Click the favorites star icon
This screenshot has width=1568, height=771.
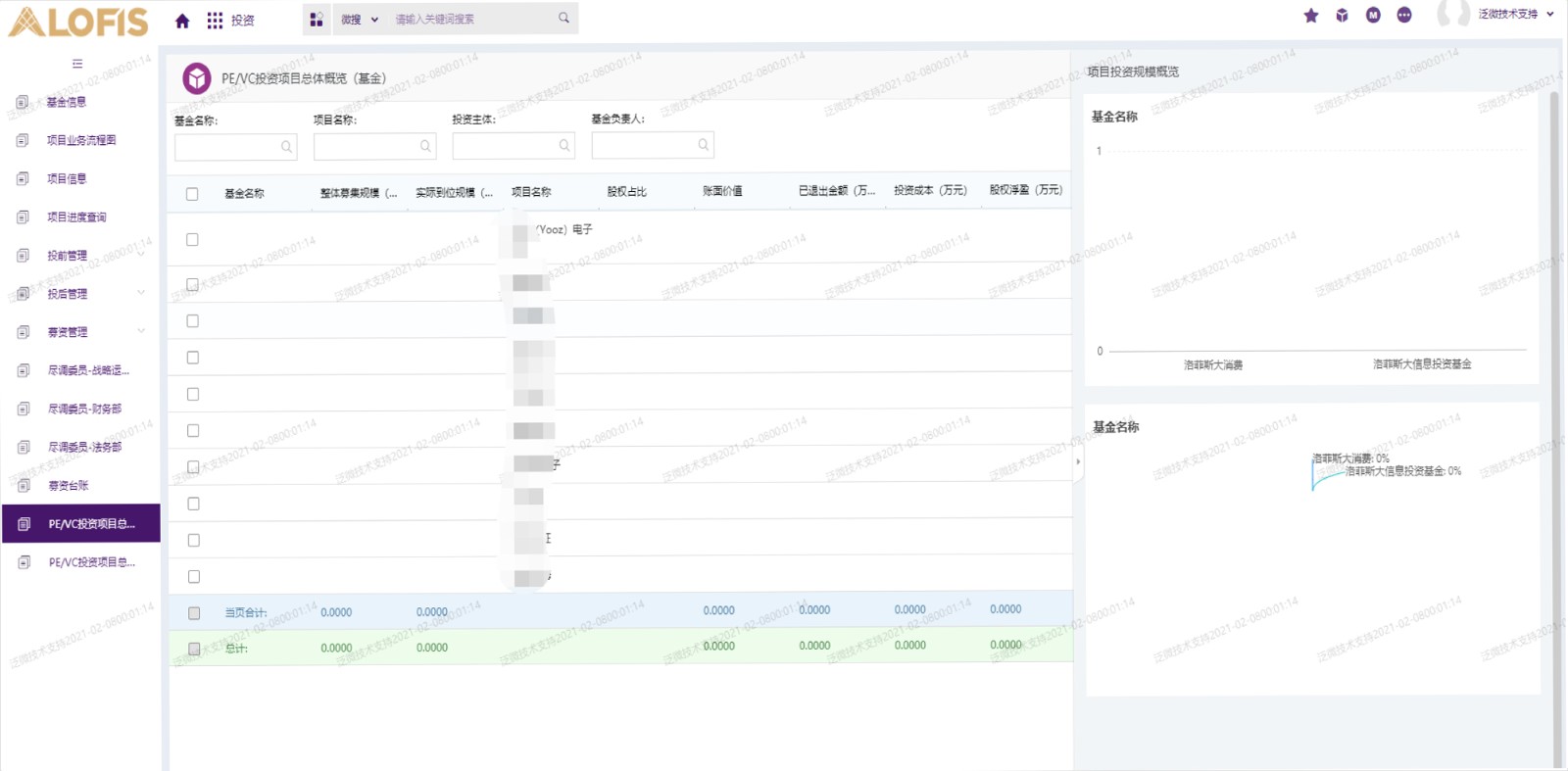pos(1311,15)
